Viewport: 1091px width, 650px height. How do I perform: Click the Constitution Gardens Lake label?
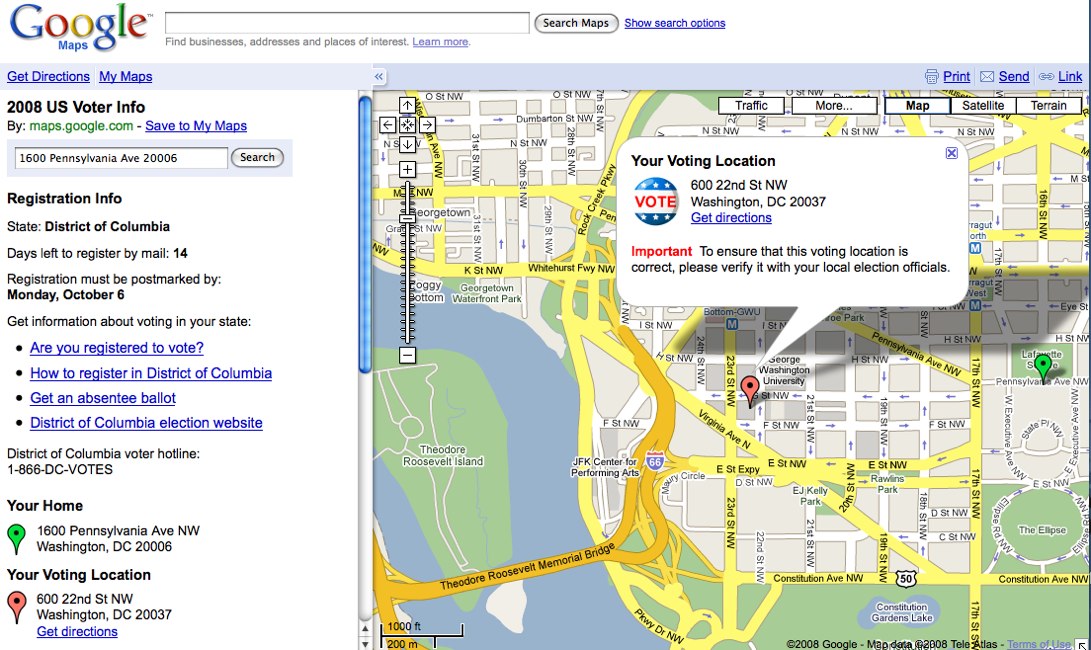point(901,612)
